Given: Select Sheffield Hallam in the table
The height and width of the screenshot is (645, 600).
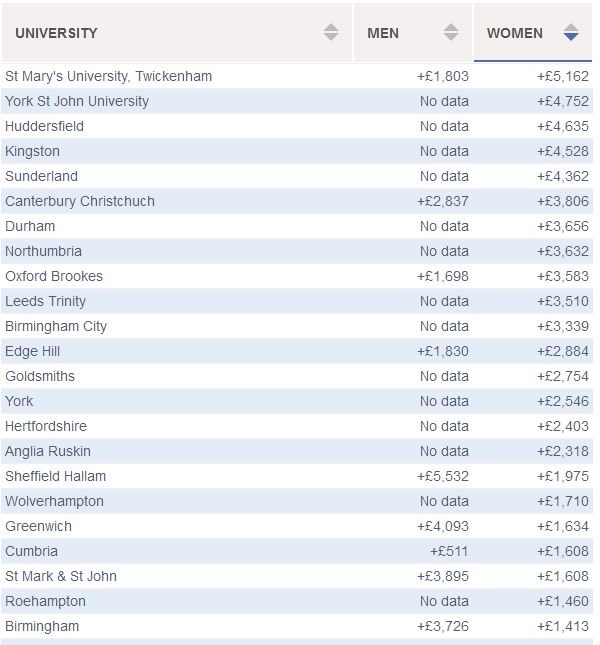Looking at the screenshot, I should pos(55,476).
